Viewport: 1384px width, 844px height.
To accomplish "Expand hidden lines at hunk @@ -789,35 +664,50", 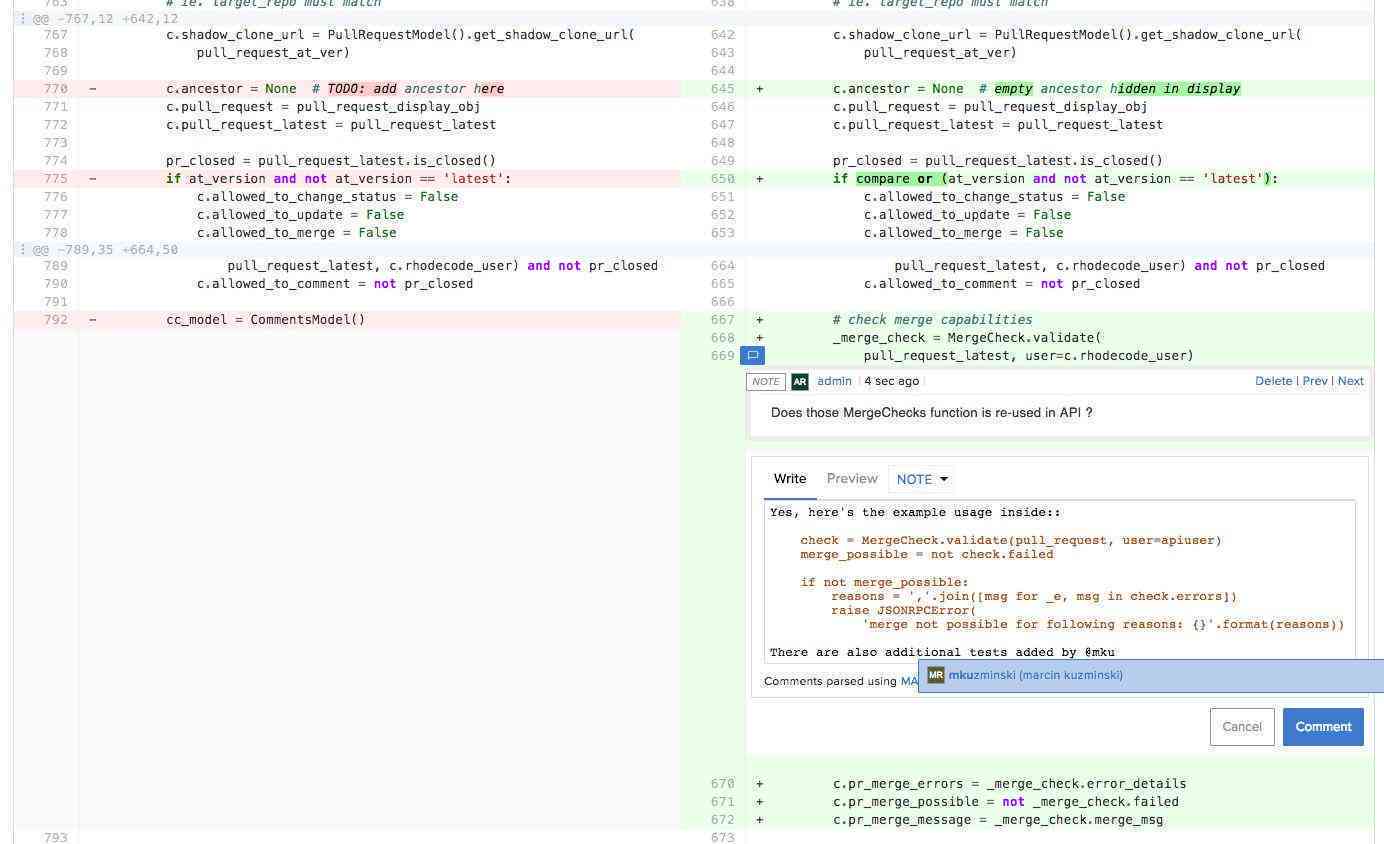I will pos(23,250).
